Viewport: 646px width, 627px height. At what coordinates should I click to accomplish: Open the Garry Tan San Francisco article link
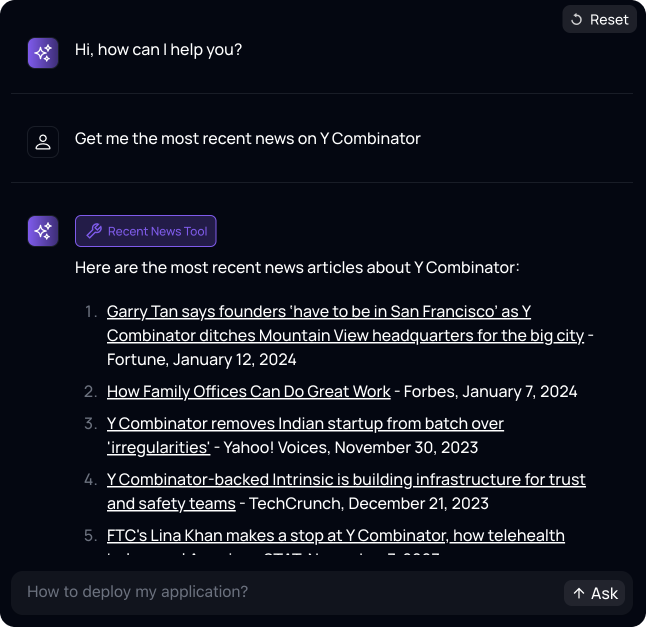pos(345,323)
